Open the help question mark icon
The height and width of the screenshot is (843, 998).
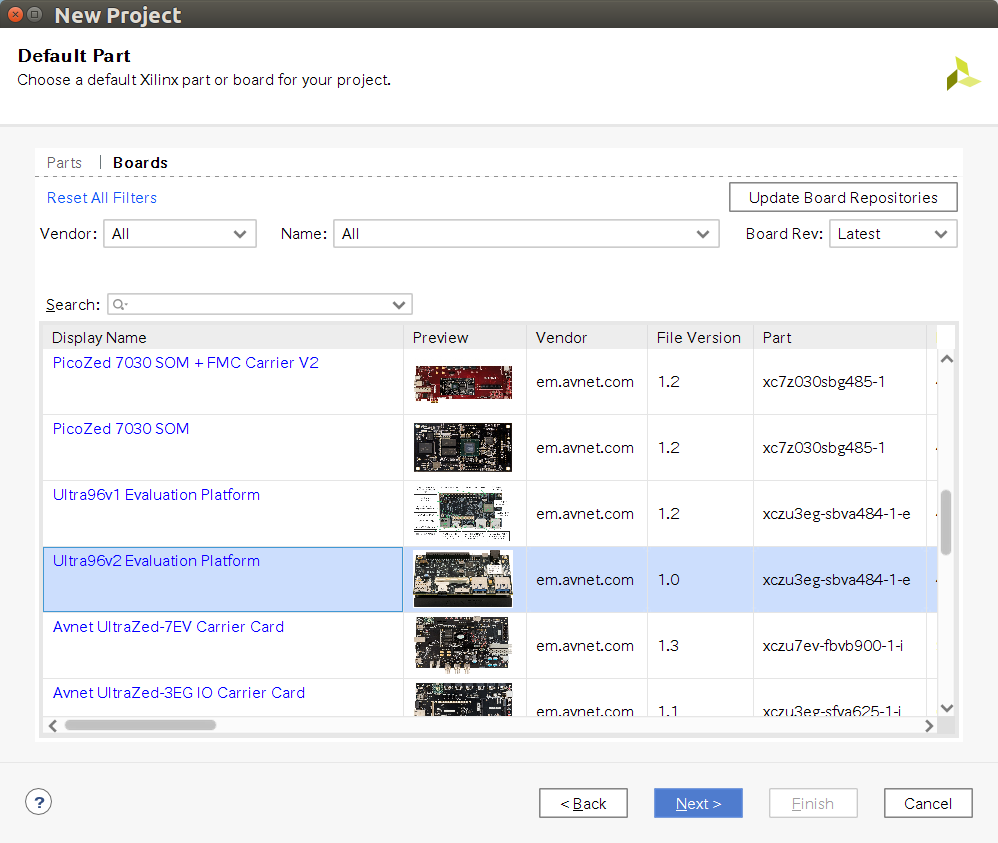coord(38,802)
